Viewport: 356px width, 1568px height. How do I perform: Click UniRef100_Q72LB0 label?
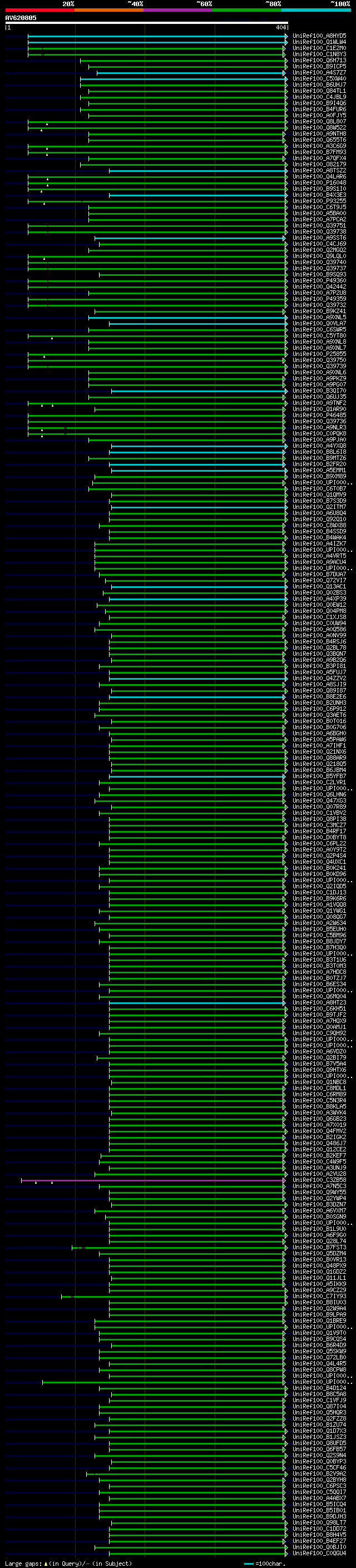coord(319,1358)
